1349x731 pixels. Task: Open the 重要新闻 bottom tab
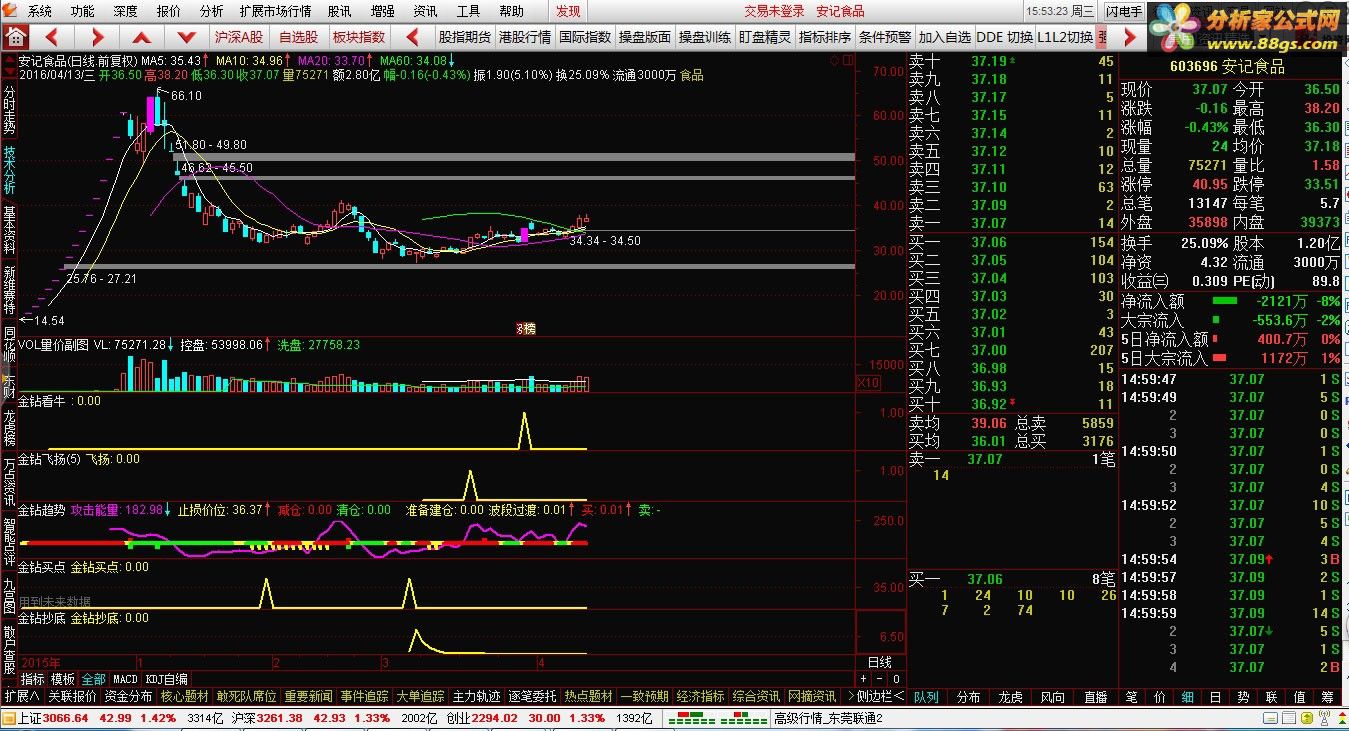coord(308,696)
